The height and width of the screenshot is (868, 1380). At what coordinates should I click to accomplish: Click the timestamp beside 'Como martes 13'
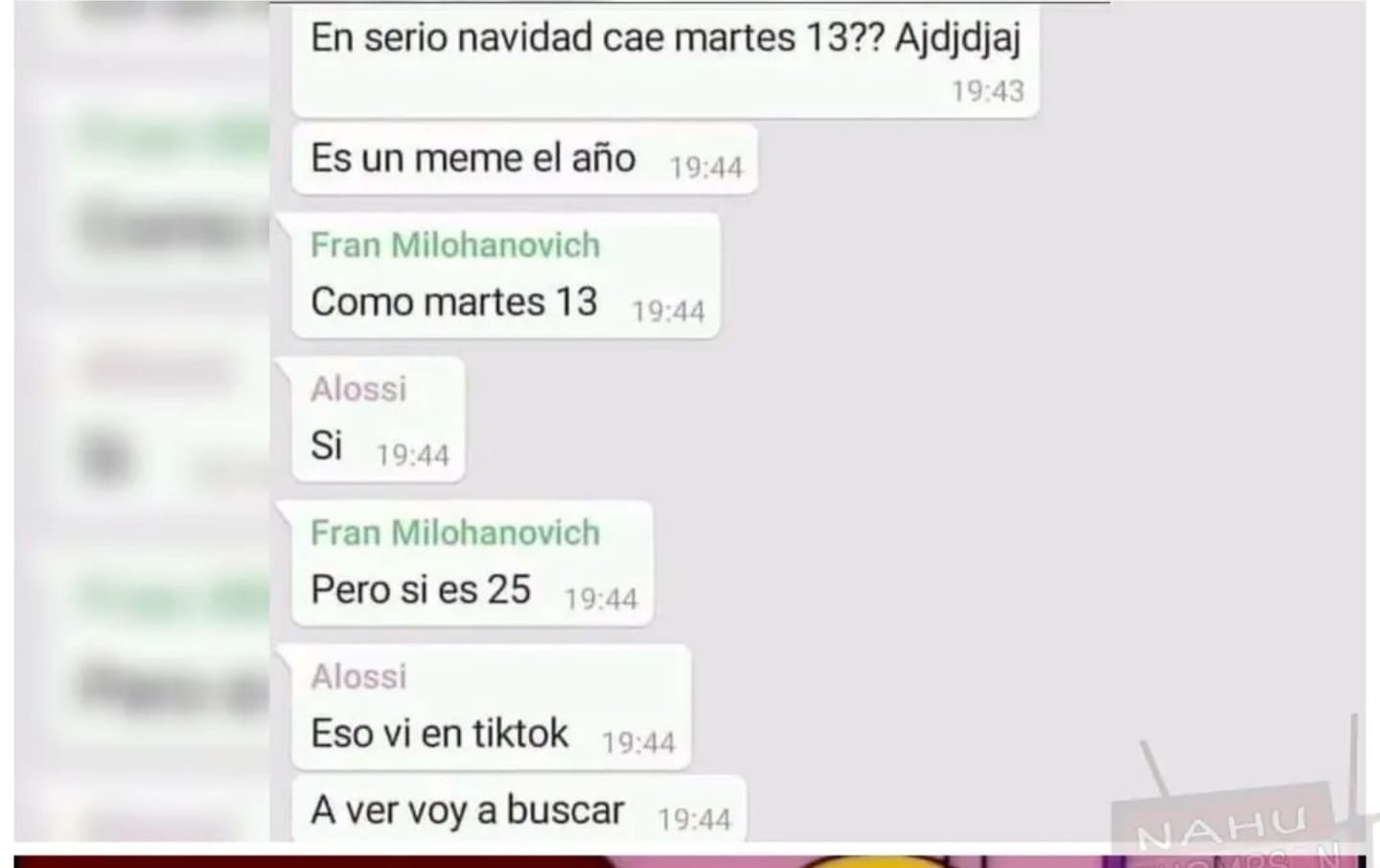[668, 311]
